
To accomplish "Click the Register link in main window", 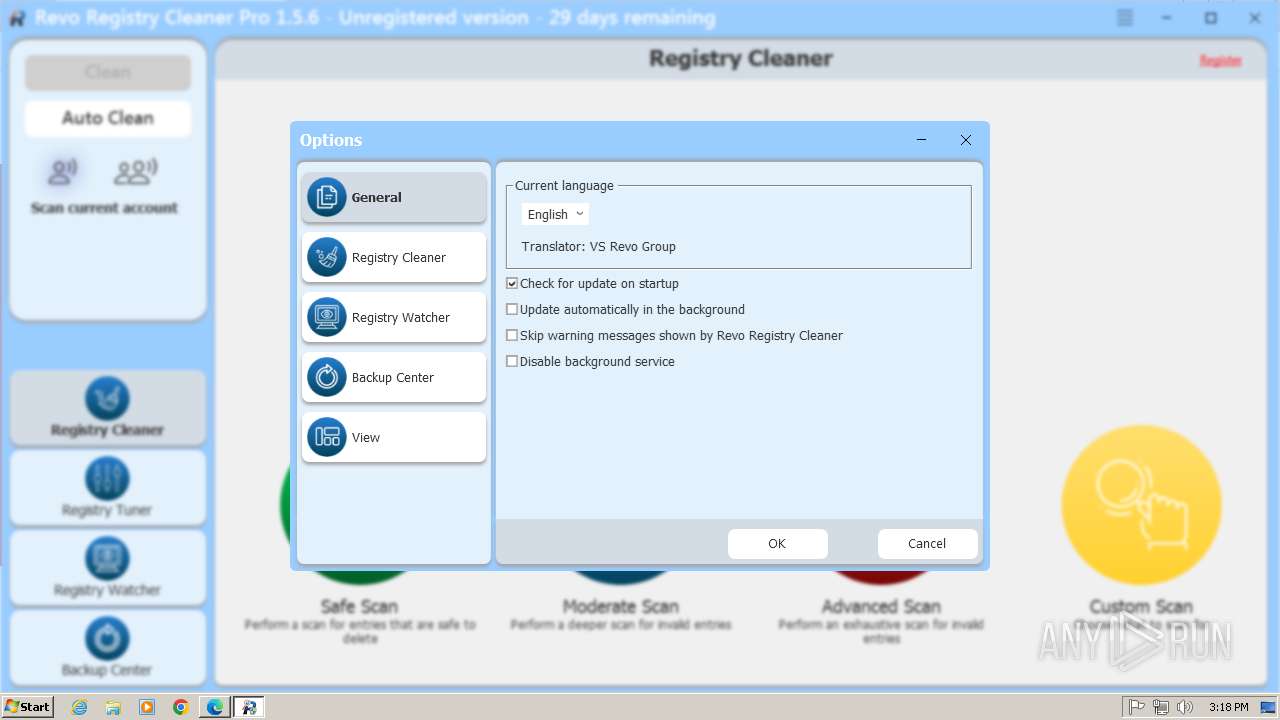I will click(1220, 61).
